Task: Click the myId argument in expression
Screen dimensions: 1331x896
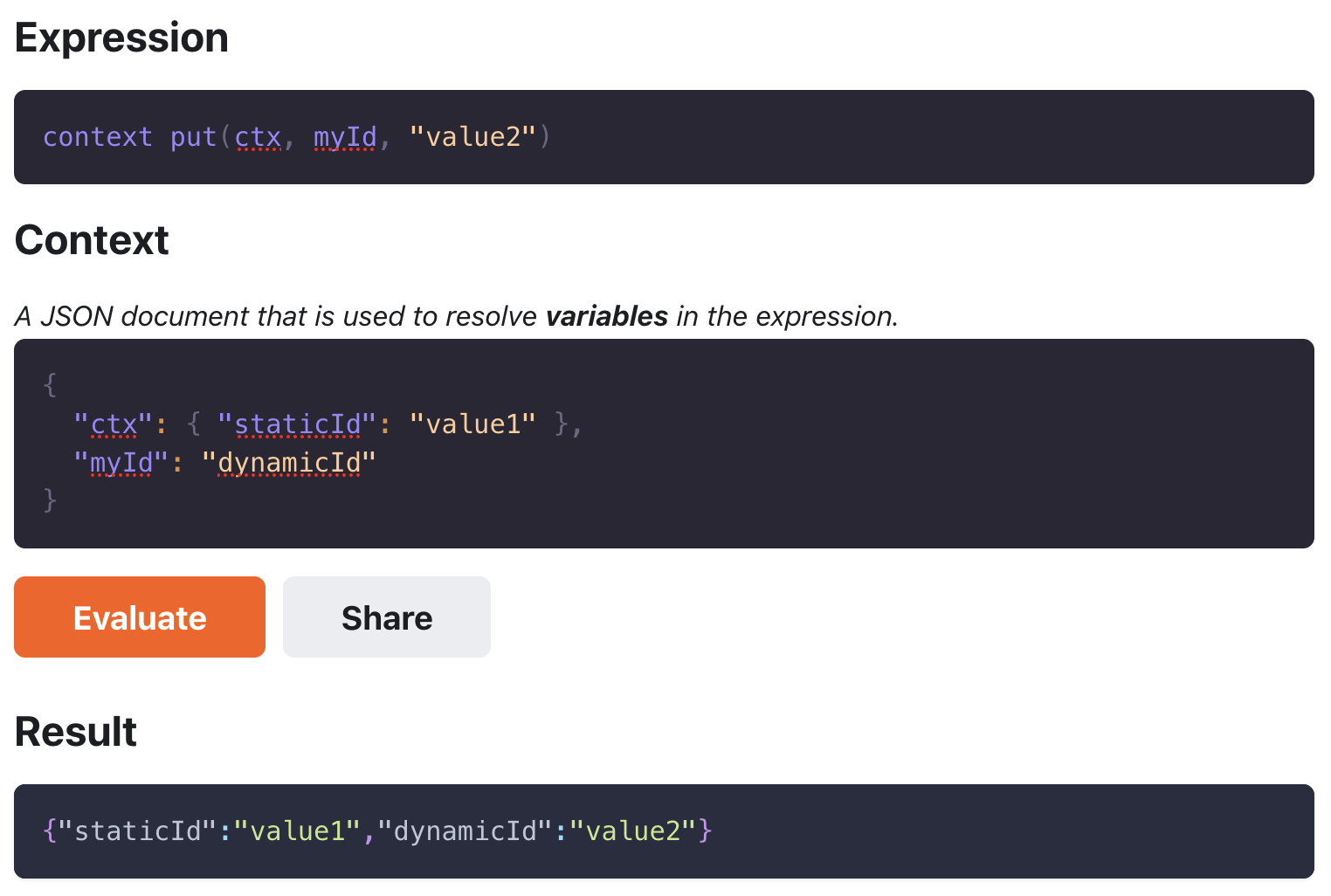Action: coord(345,137)
